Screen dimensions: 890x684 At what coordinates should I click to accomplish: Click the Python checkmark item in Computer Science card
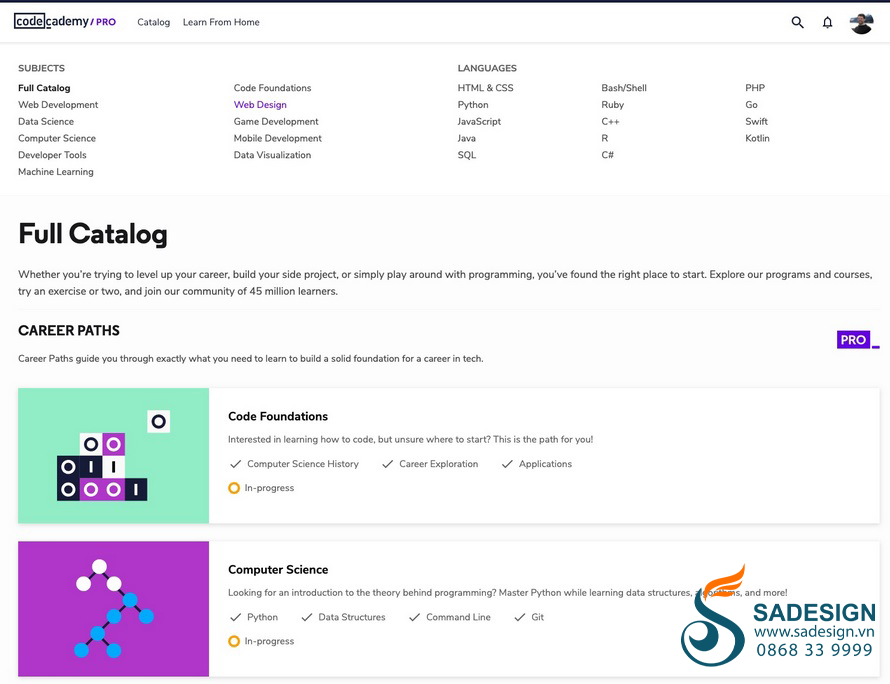coord(254,617)
